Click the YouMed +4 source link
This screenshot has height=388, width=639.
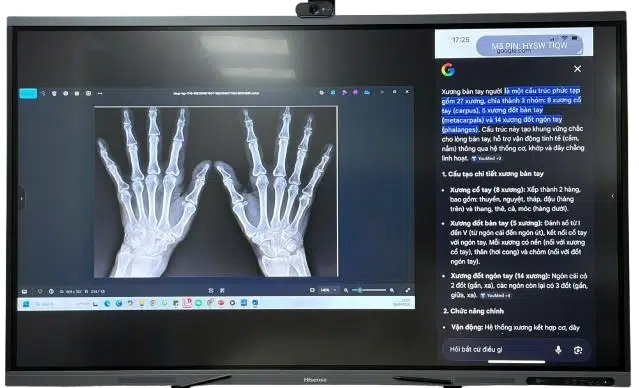(x=496, y=295)
